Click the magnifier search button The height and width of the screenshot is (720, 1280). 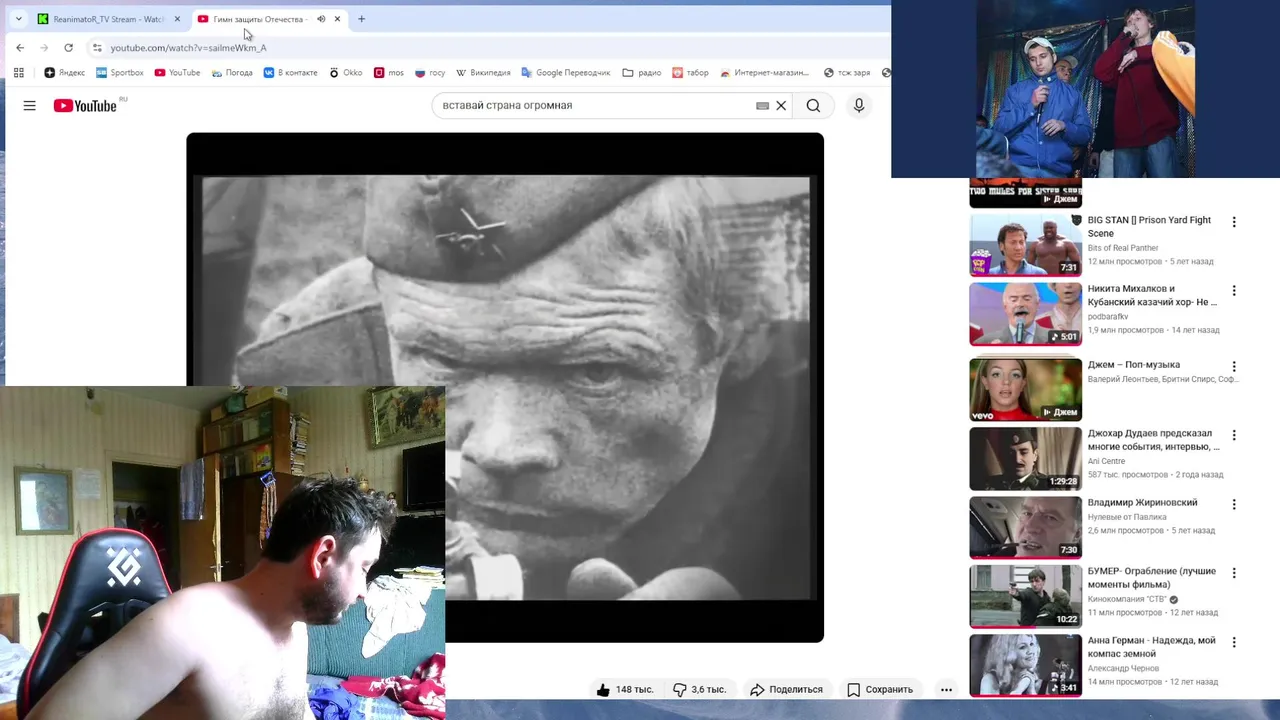tap(813, 105)
